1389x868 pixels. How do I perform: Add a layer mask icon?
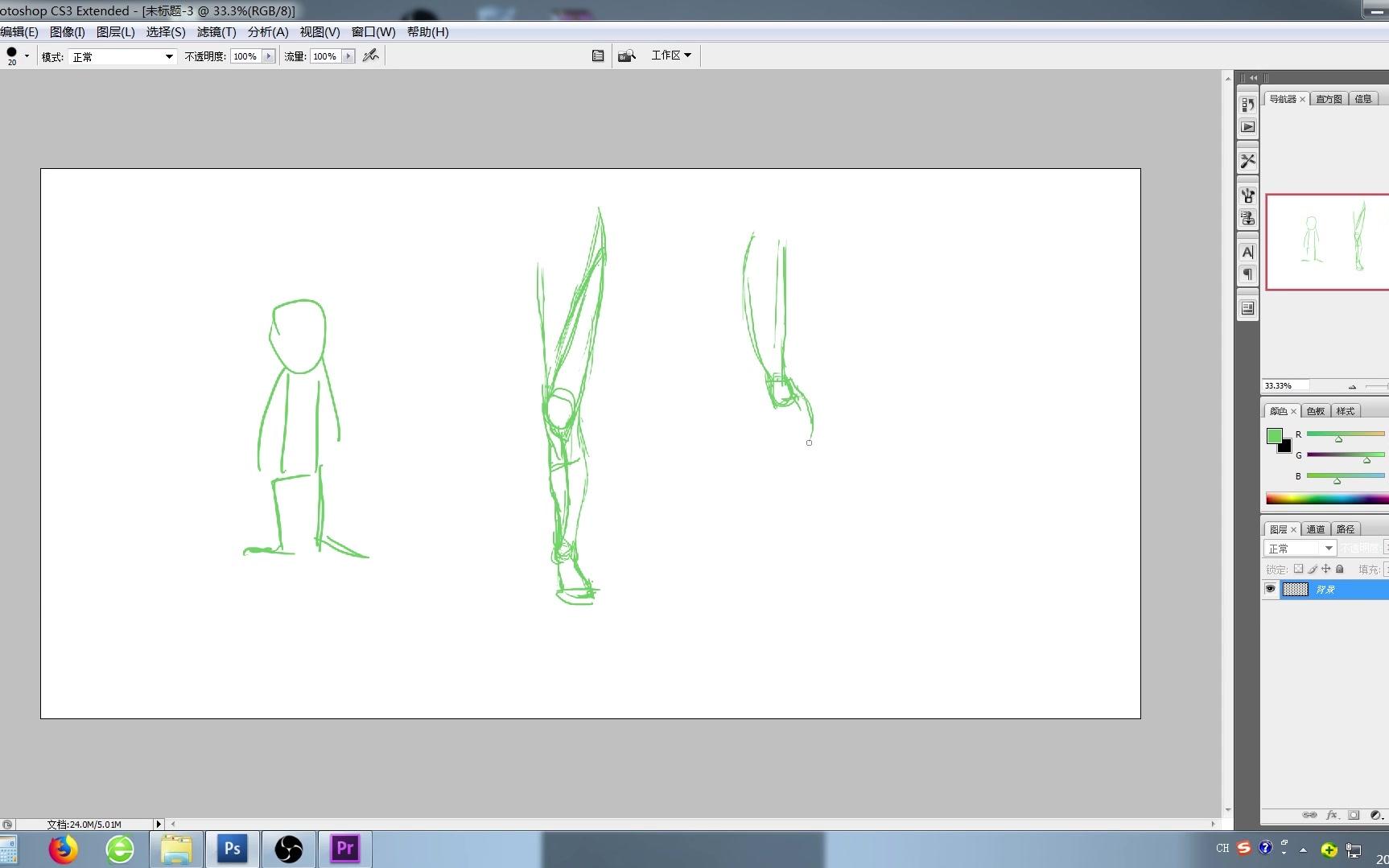click(1354, 815)
